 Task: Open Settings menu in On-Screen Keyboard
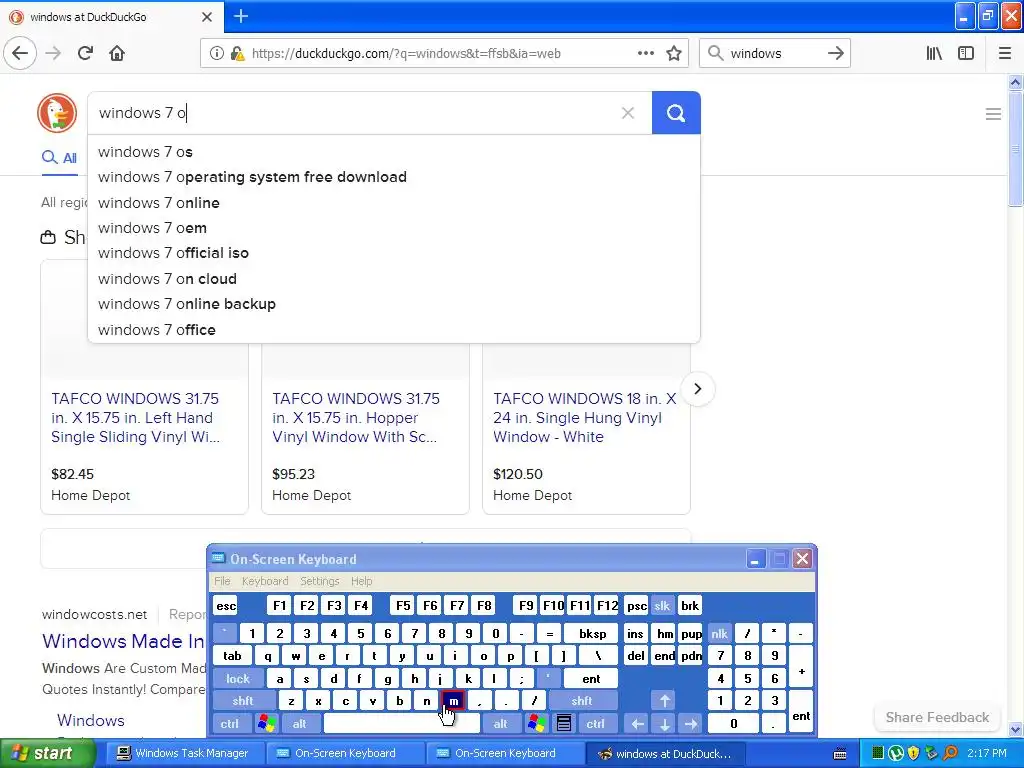[319, 581]
